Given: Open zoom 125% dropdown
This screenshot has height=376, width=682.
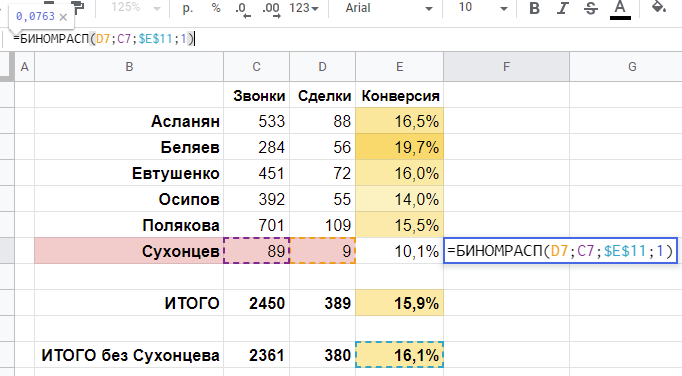Looking at the screenshot, I should click(x=135, y=8).
